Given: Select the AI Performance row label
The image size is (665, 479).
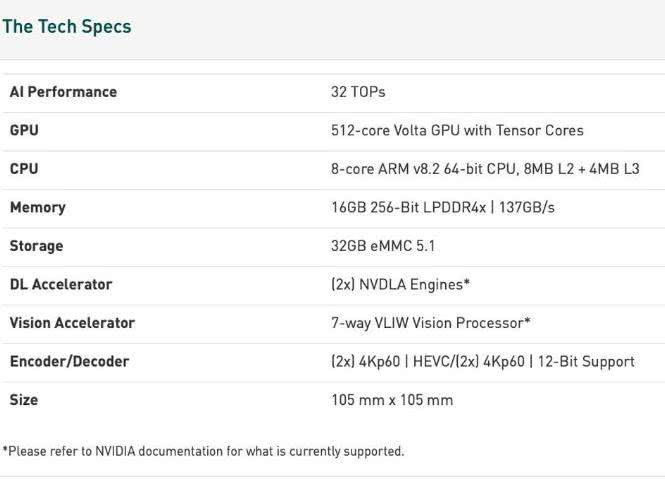Looking at the screenshot, I should tap(63, 92).
